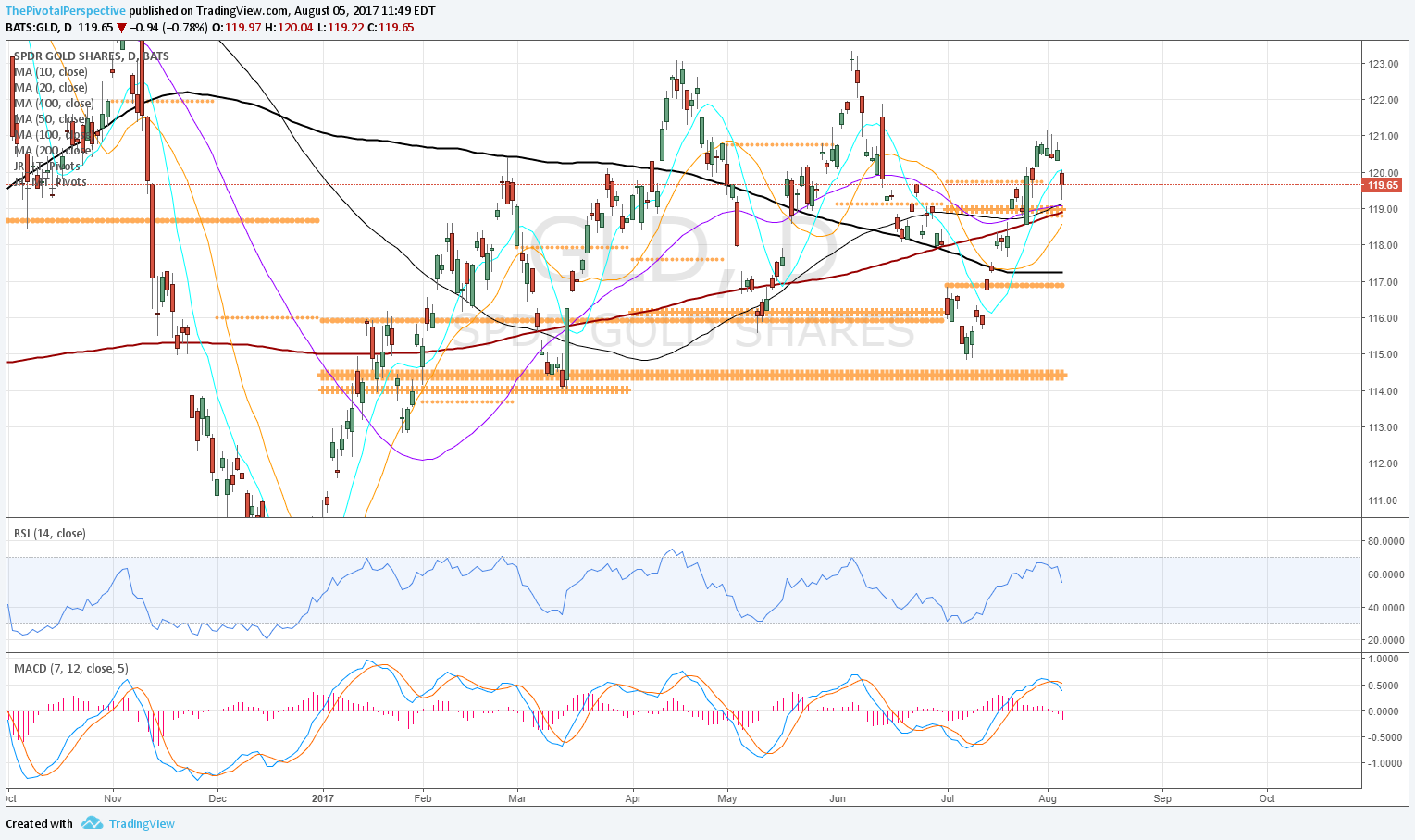Click the Sep label on time axis

(x=1162, y=798)
